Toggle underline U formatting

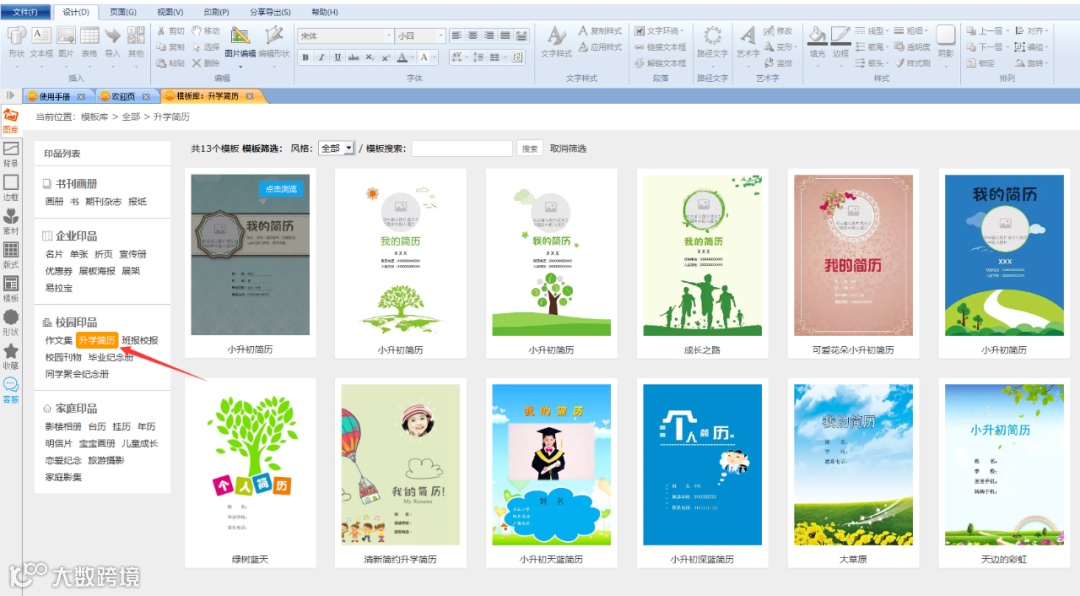coord(337,57)
